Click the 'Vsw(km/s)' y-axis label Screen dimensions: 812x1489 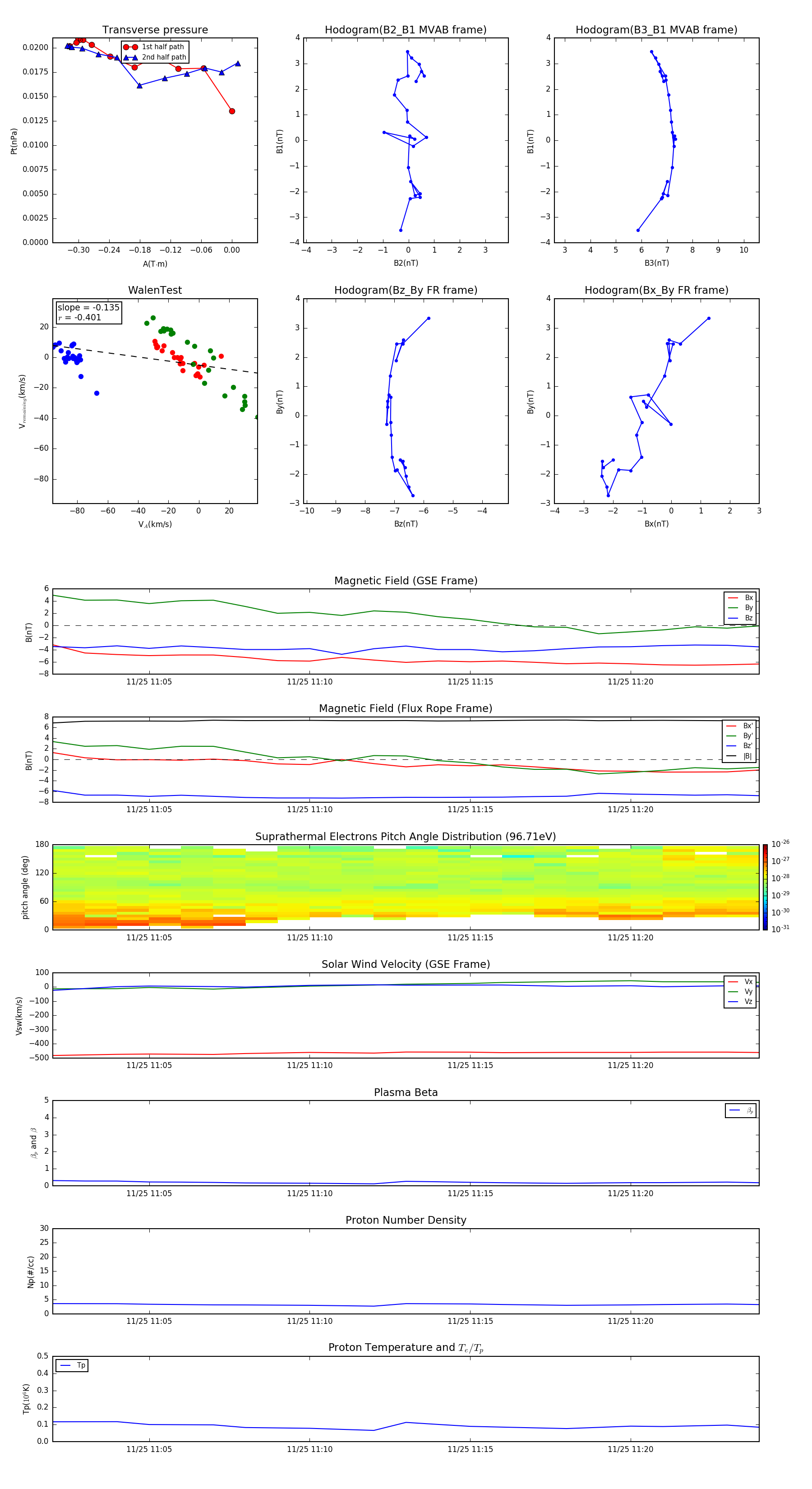19,1016
